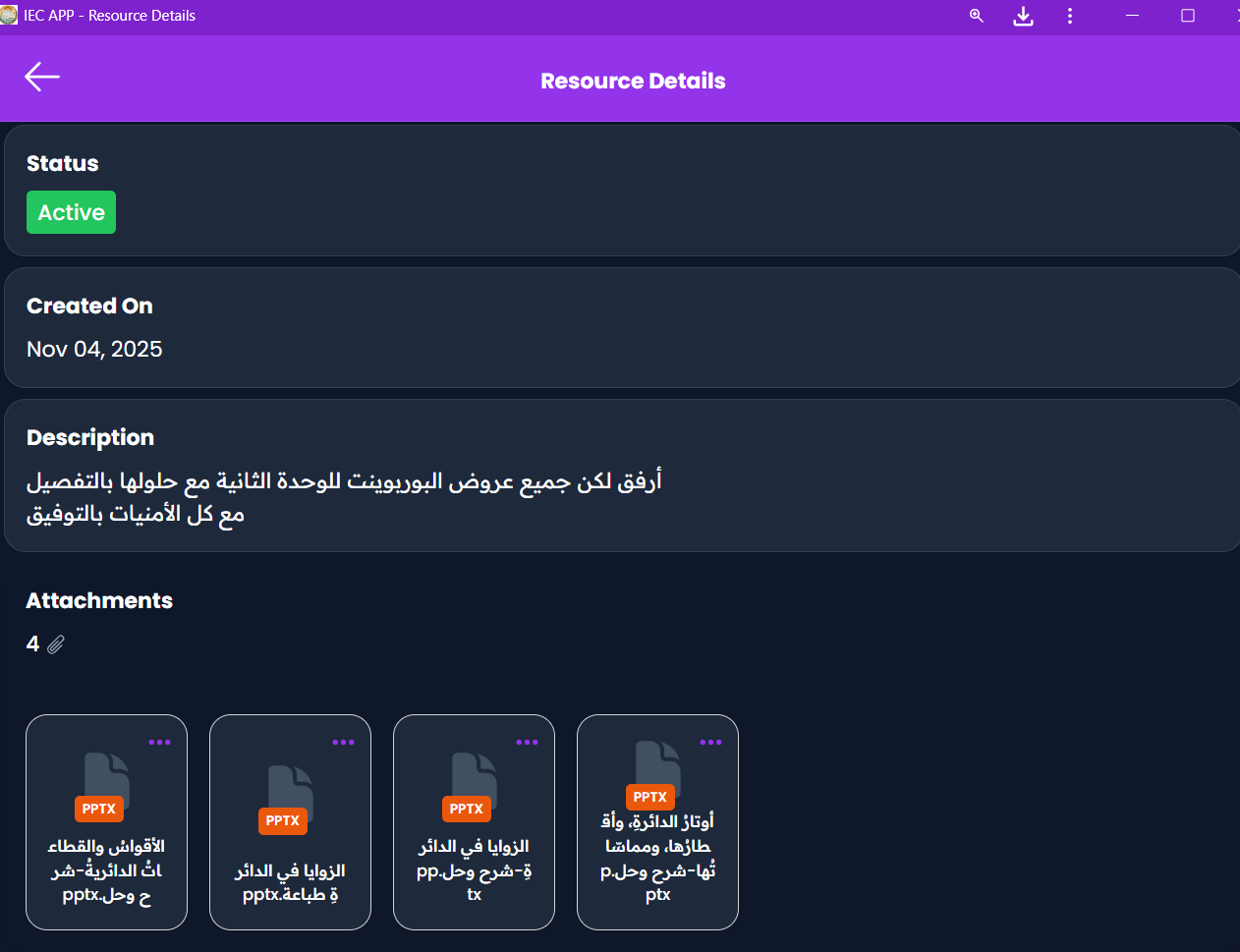The image size is (1240, 952).
Task: Open three-dot menu of الزوايا في الدائرة-شرح وحل file
Action: tap(527, 743)
